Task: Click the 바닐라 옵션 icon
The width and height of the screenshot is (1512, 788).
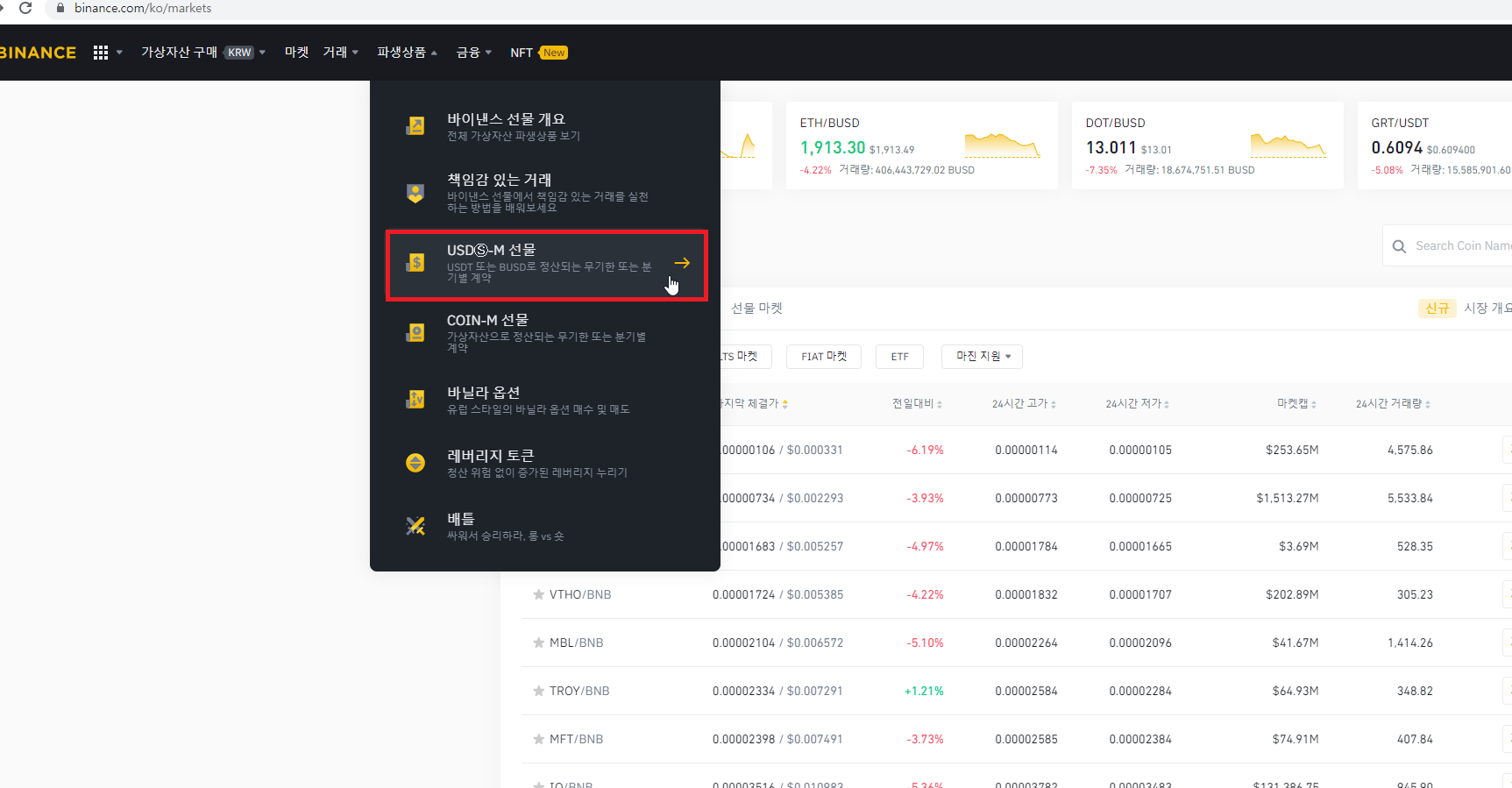Action: [x=415, y=400]
